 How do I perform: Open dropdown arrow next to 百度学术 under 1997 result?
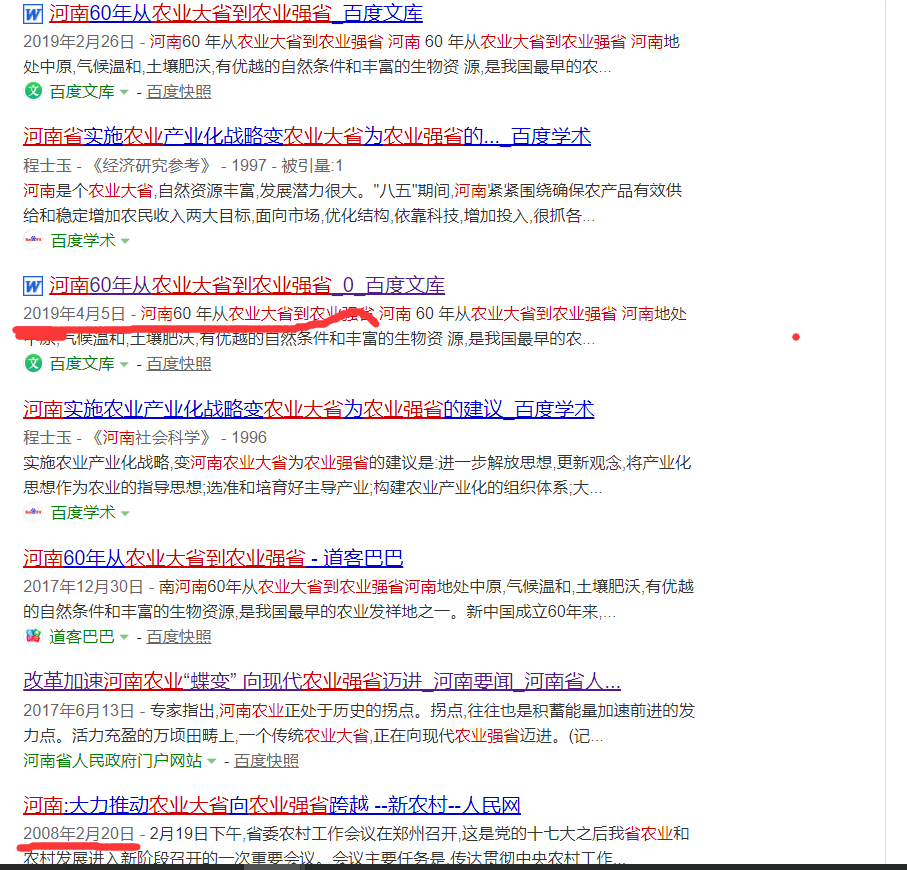click(125, 241)
